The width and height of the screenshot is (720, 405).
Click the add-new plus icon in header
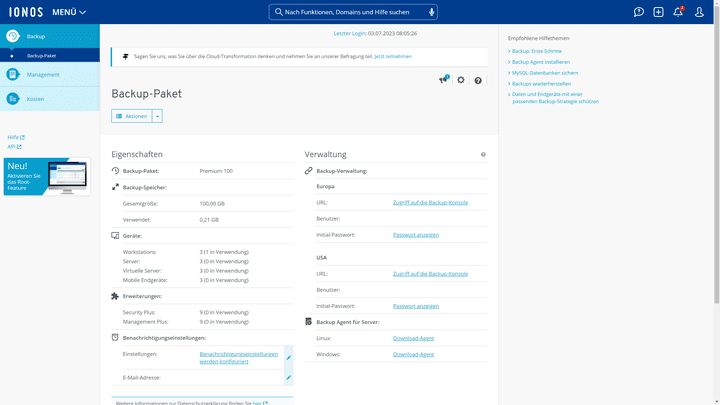658,12
